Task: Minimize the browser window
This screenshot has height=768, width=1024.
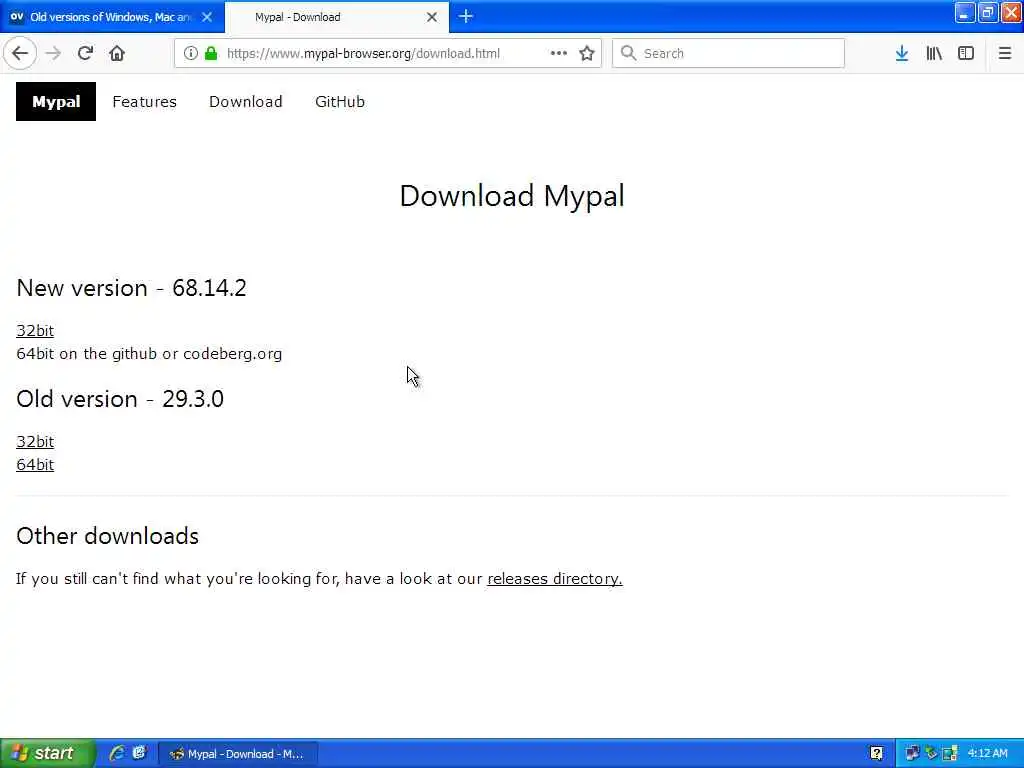Action: pyautogui.click(x=965, y=13)
